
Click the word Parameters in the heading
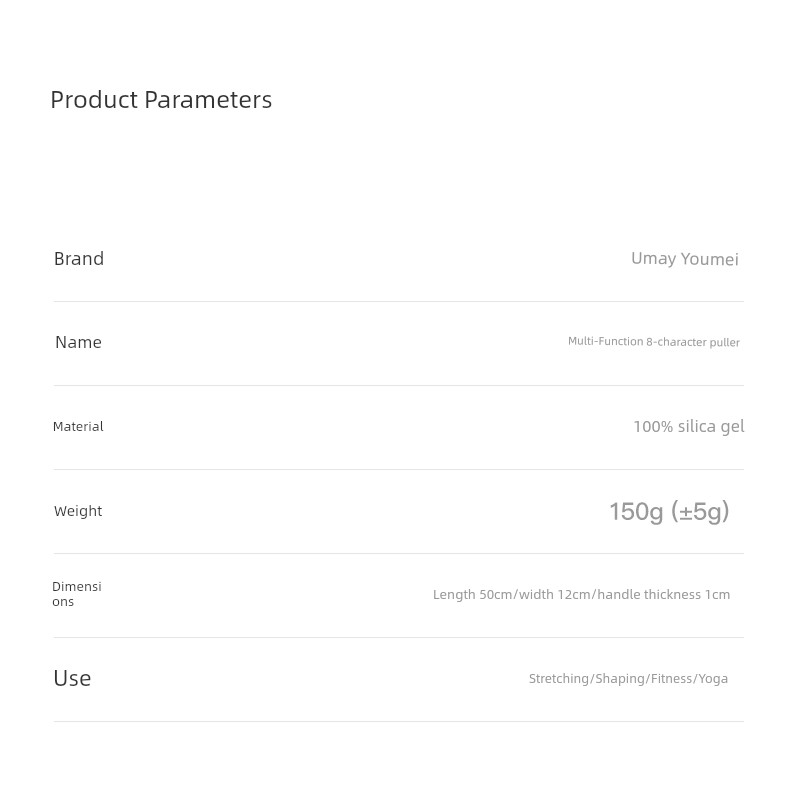pos(208,100)
